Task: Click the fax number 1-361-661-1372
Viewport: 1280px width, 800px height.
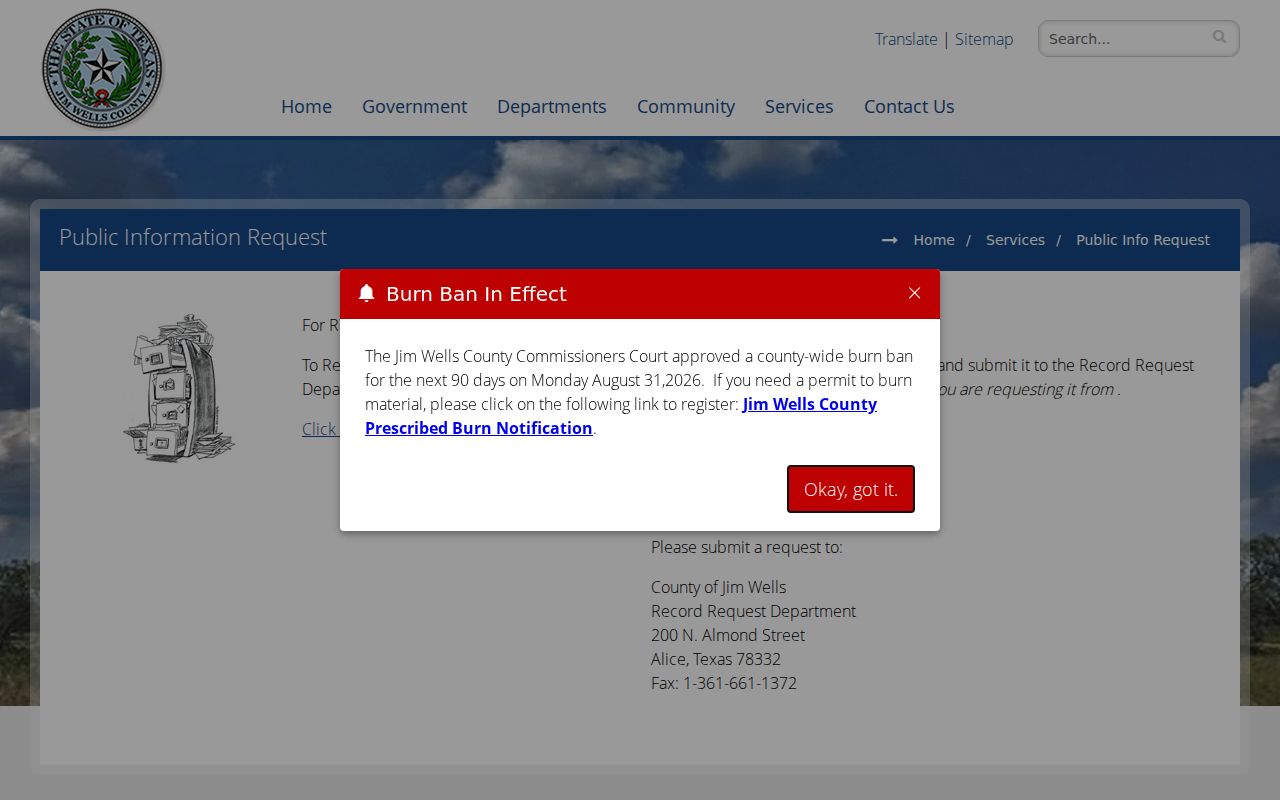Action: [740, 683]
